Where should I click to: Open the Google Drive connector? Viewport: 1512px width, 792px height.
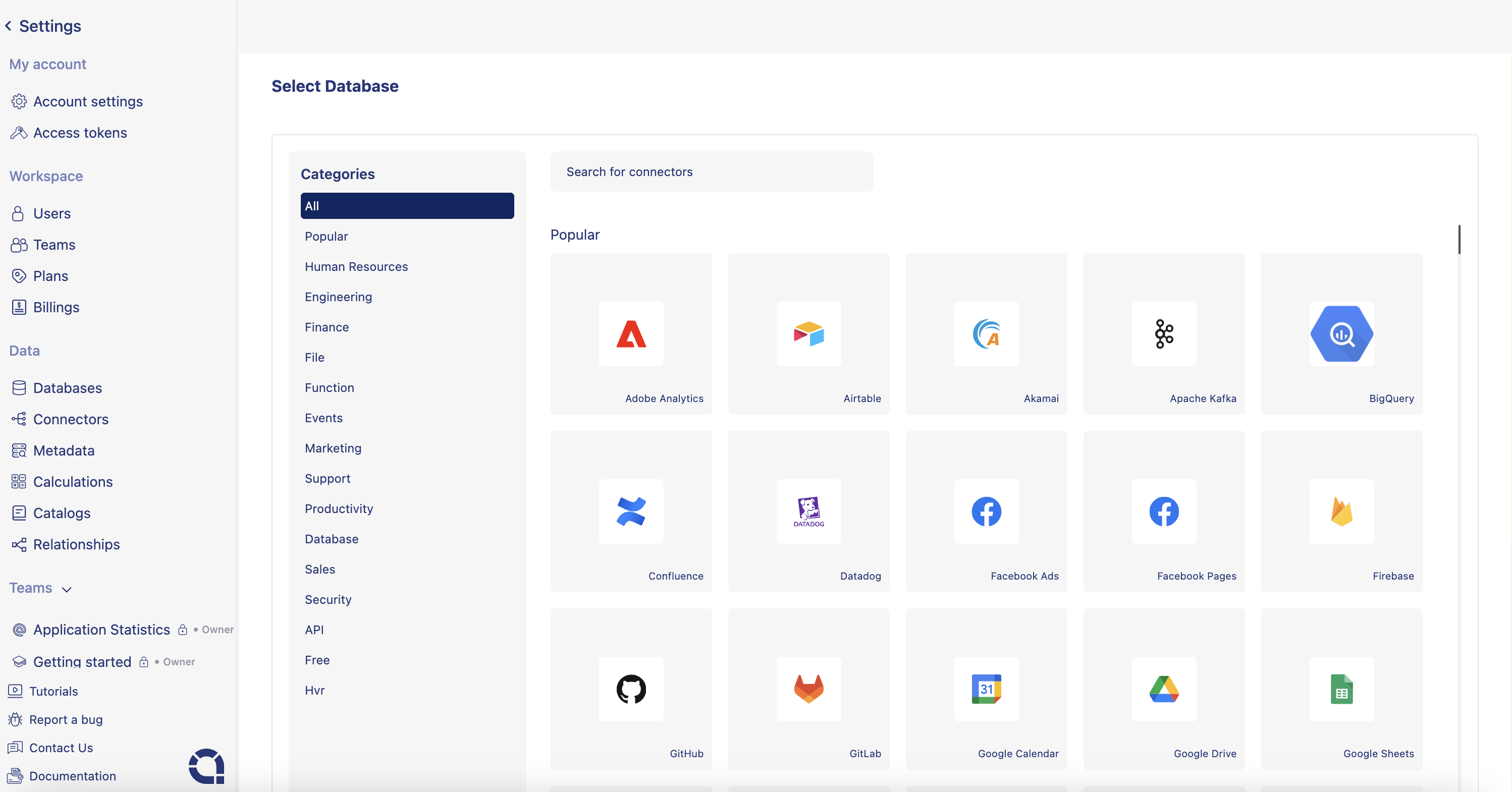point(1164,689)
